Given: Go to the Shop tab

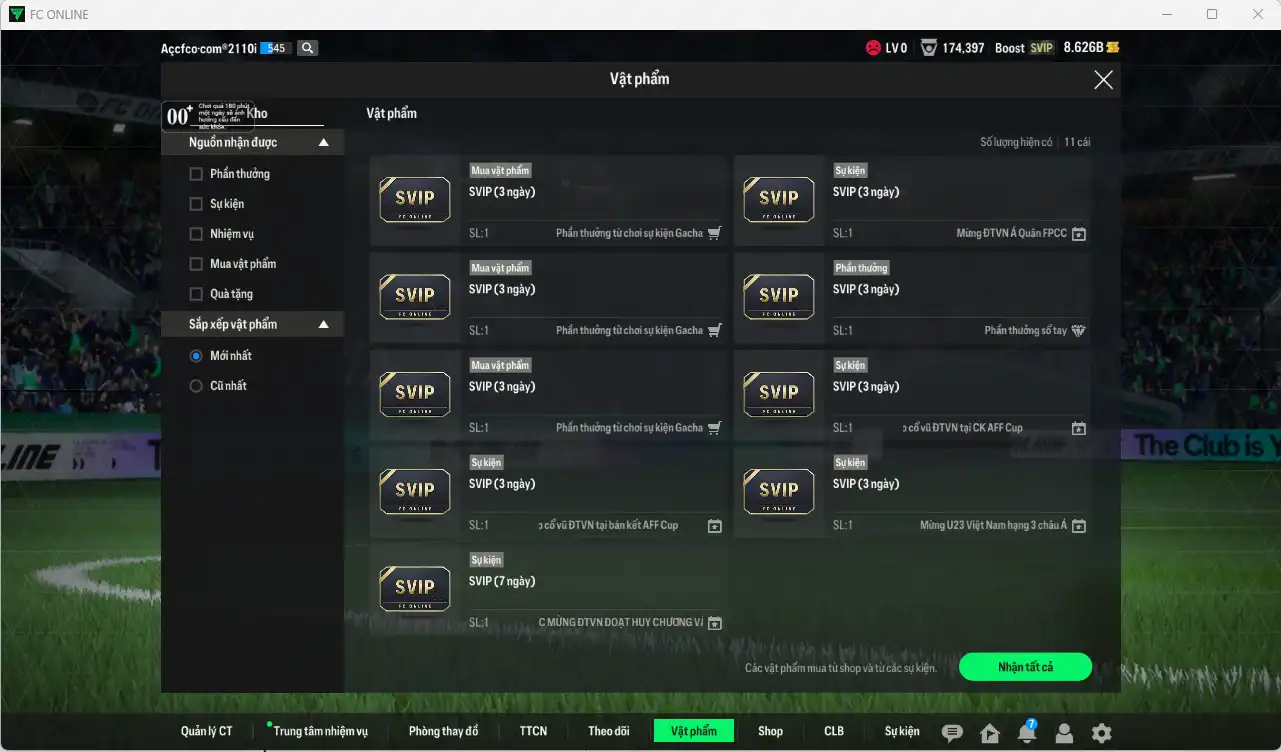Looking at the screenshot, I should (770, 731).
